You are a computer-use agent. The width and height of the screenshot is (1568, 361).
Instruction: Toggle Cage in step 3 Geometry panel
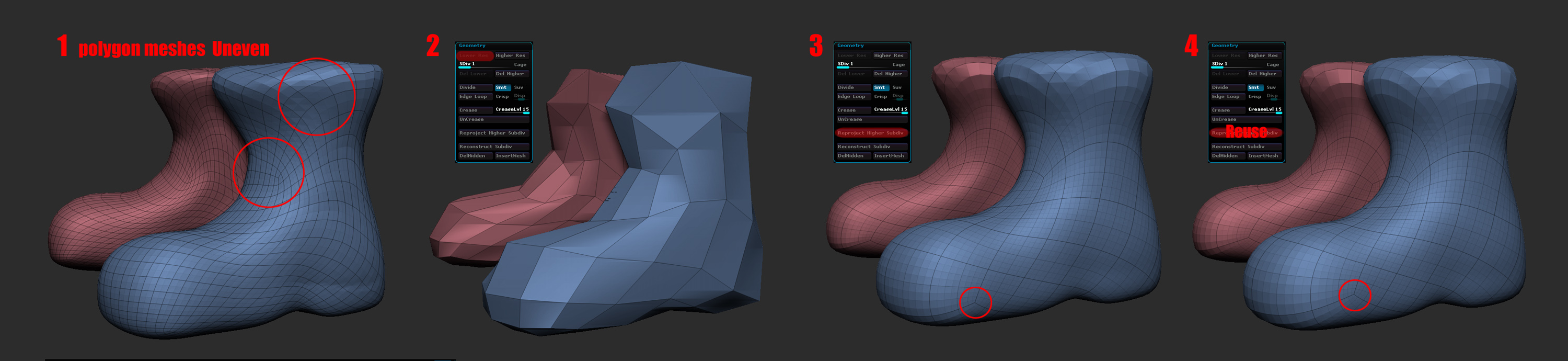(x=900, y=65)
